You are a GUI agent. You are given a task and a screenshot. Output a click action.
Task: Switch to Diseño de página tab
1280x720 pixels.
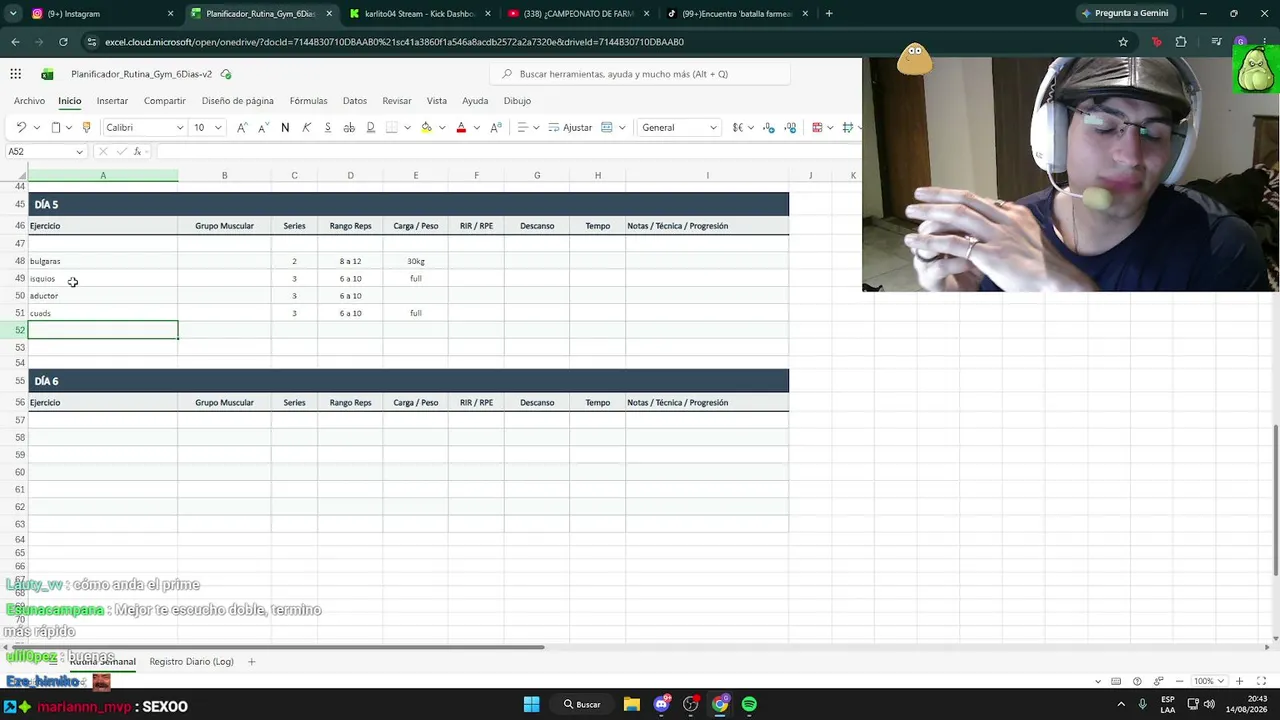[x=238, y=101]
